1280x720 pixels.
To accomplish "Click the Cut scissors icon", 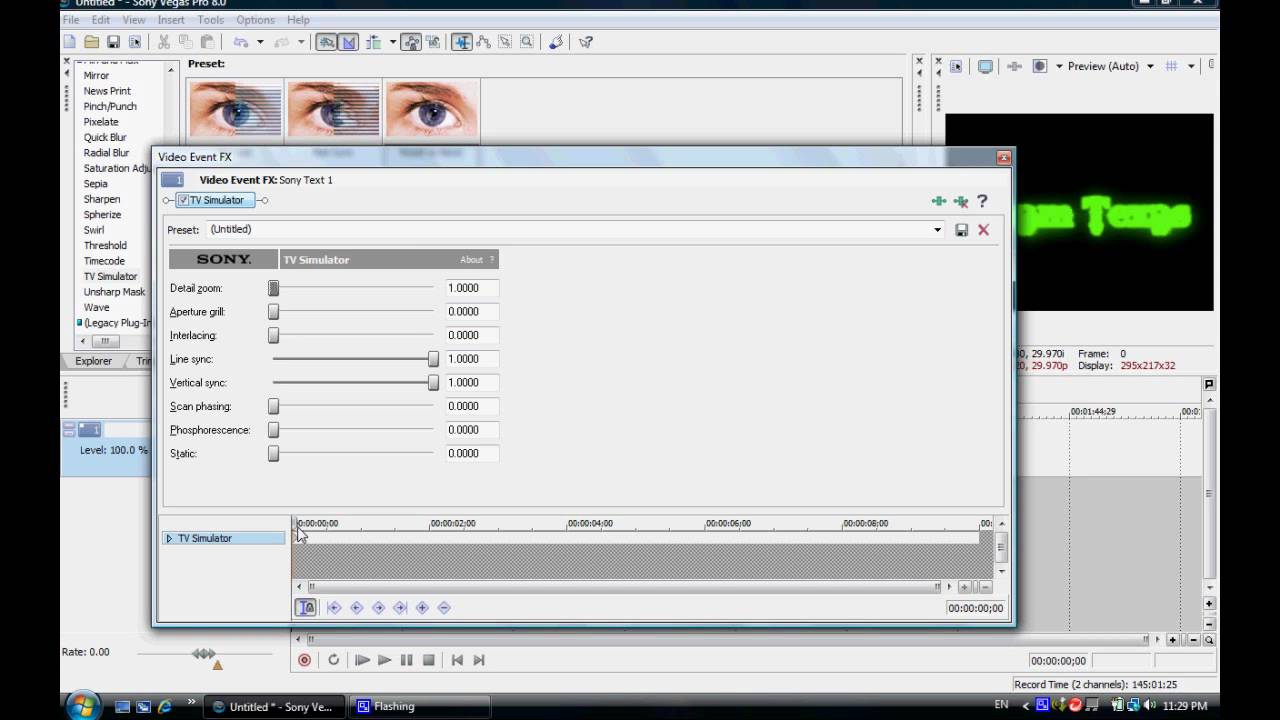I will pos(163,42).
